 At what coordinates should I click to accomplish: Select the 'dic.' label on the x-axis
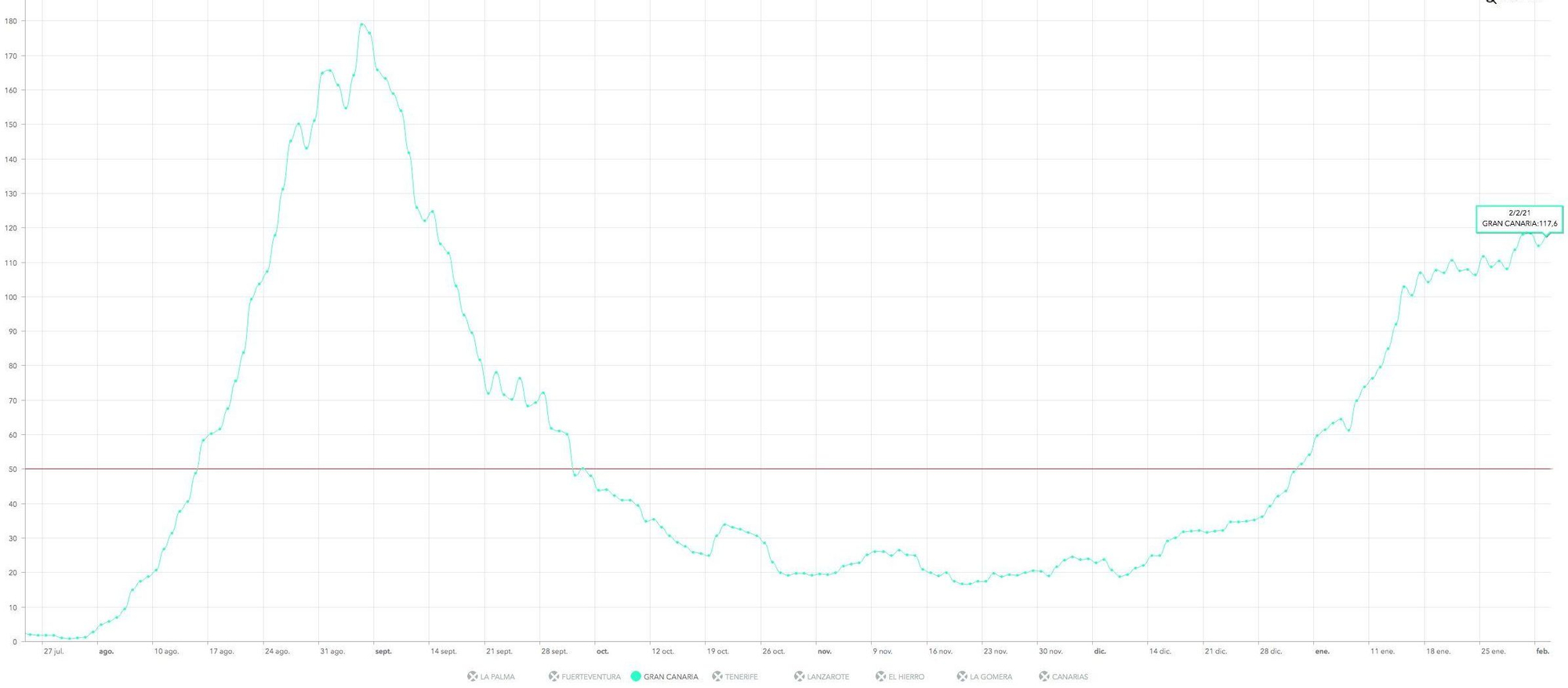[x=1100, y=651]
